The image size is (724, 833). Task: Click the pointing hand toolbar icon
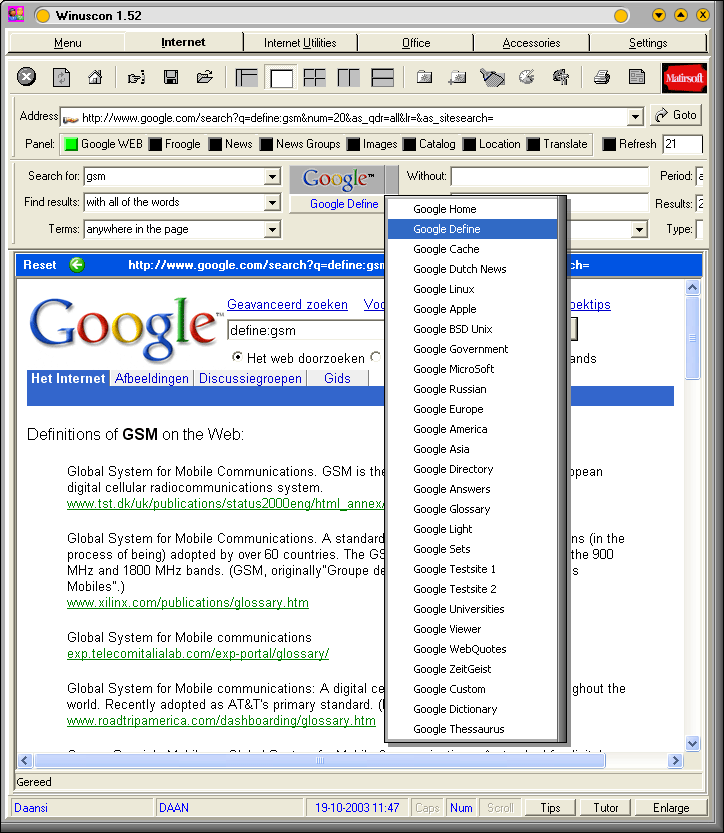coord(137,78)
